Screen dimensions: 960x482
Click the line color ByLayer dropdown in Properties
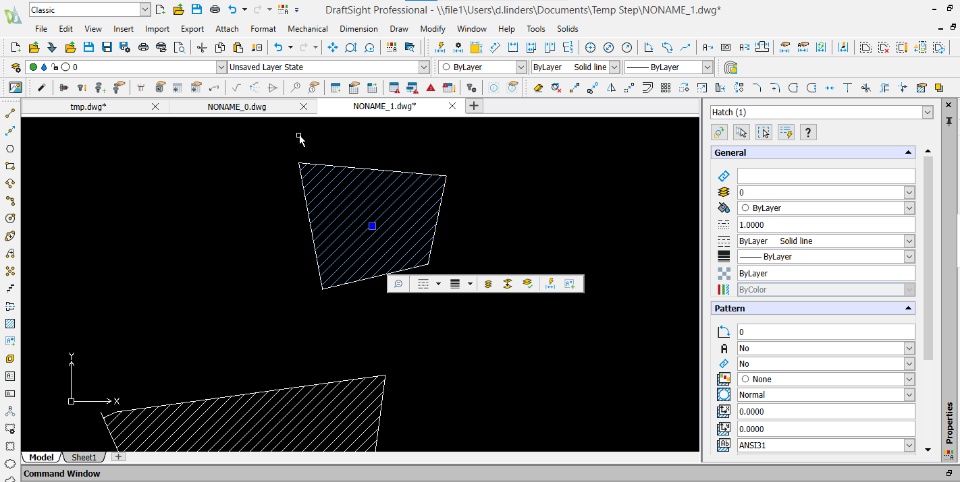point(909,208)
